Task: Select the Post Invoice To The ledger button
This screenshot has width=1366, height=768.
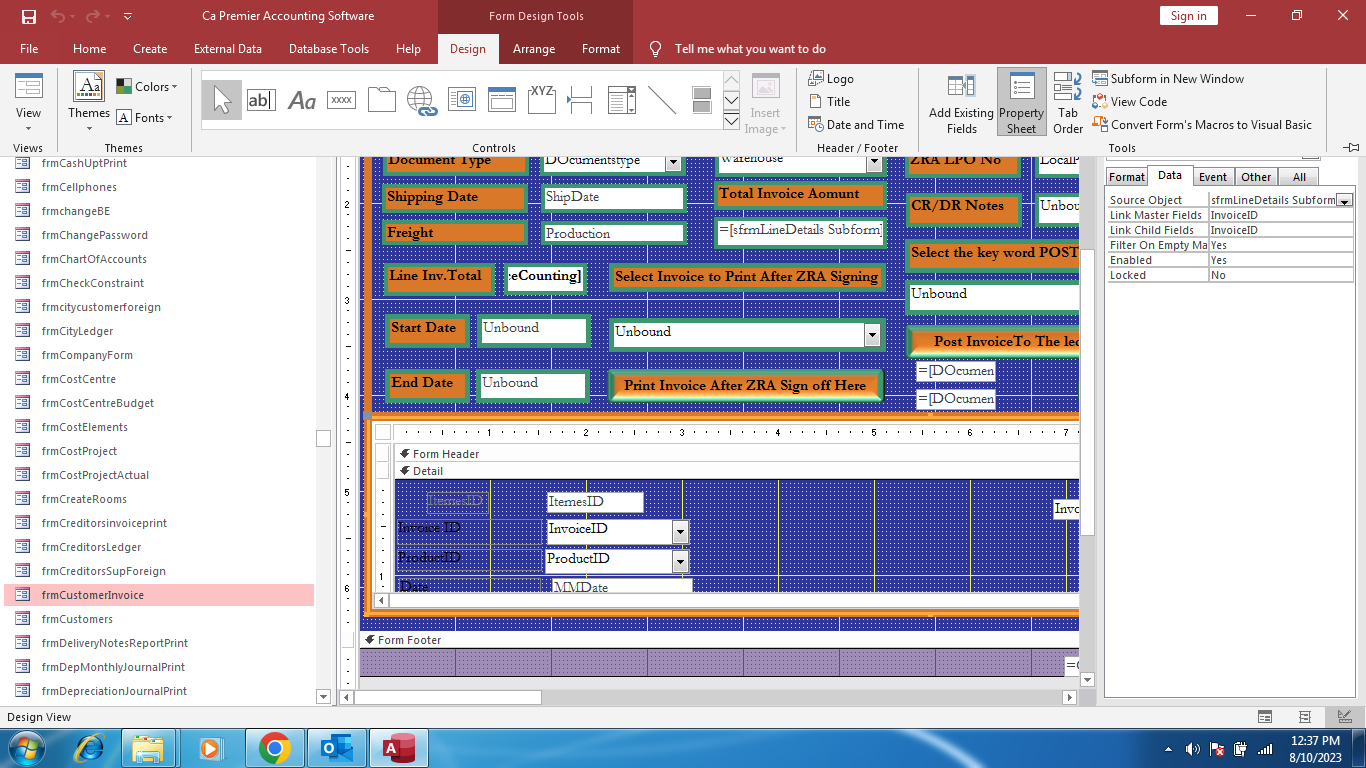Action: pyautogui.click(x=993, y=341)
